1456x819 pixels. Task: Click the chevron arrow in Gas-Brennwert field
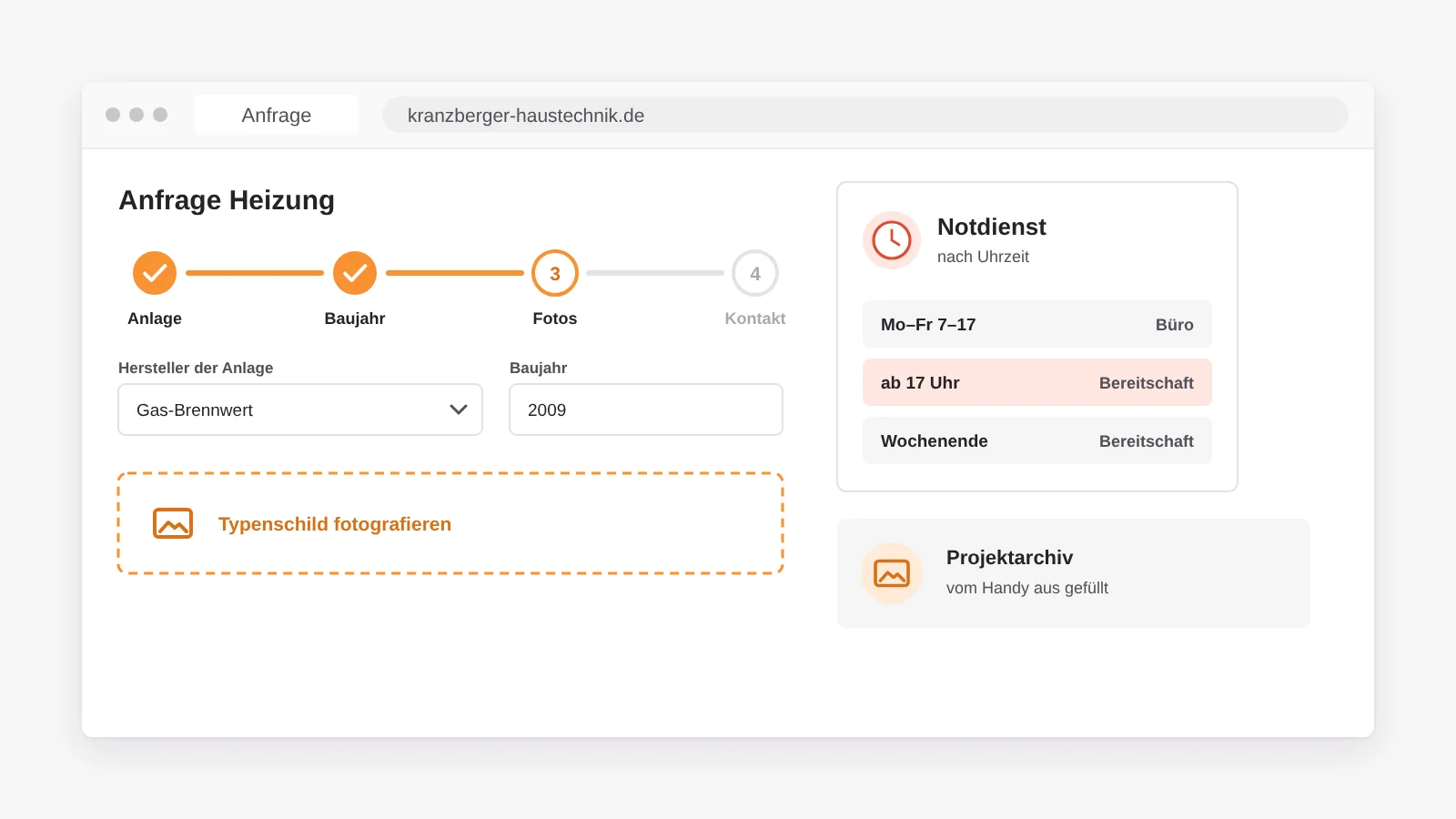pos(459,409)
